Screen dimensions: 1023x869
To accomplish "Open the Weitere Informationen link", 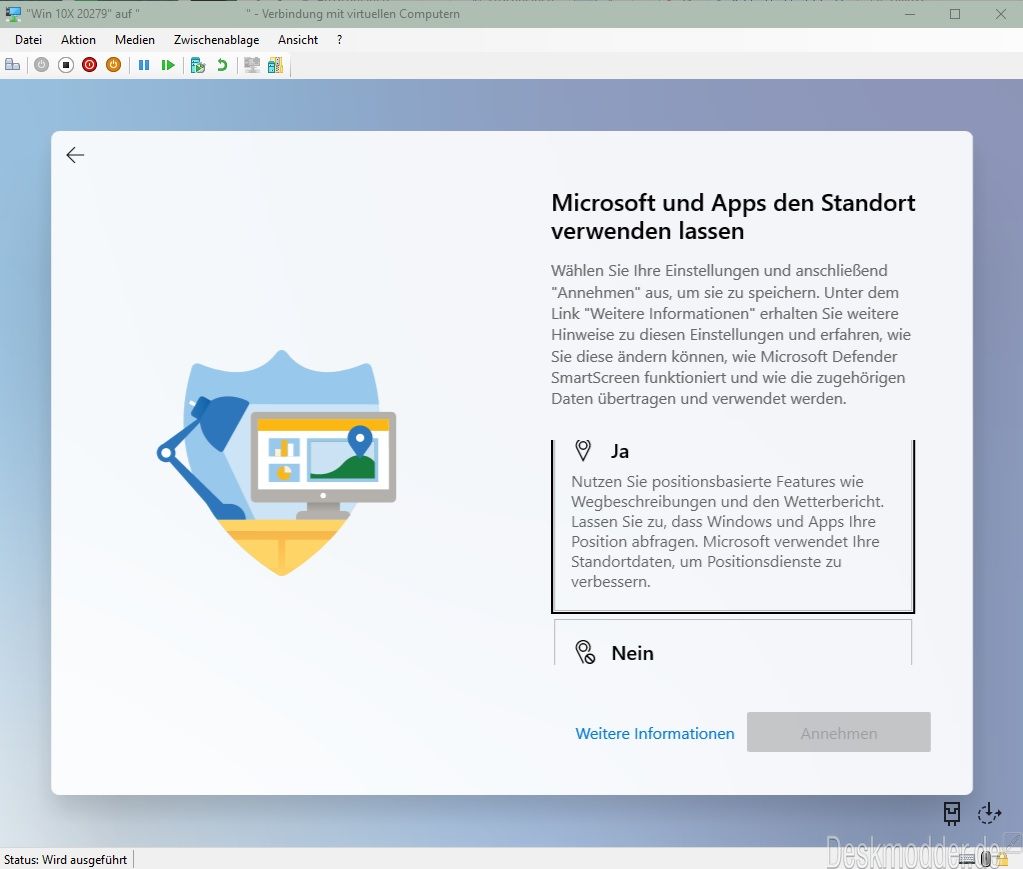I will pyautogui.click(x=654, y=733).
